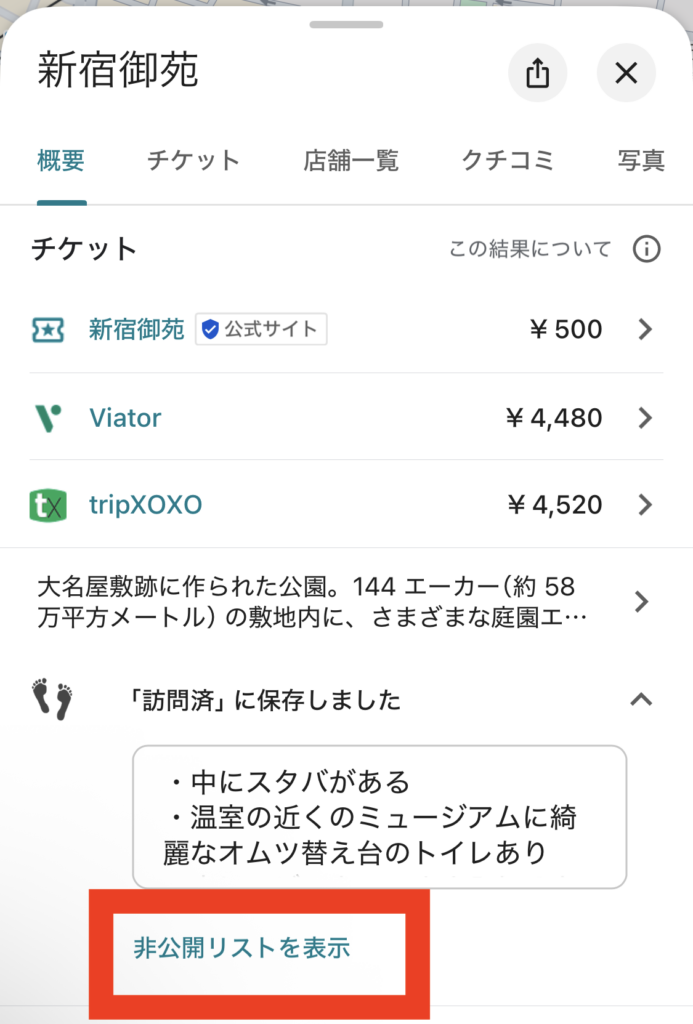Open the tripXOXO ¥4,520 chevron arrow
Viewport: 693px width, 1024px height.
(x=645, y=505)
